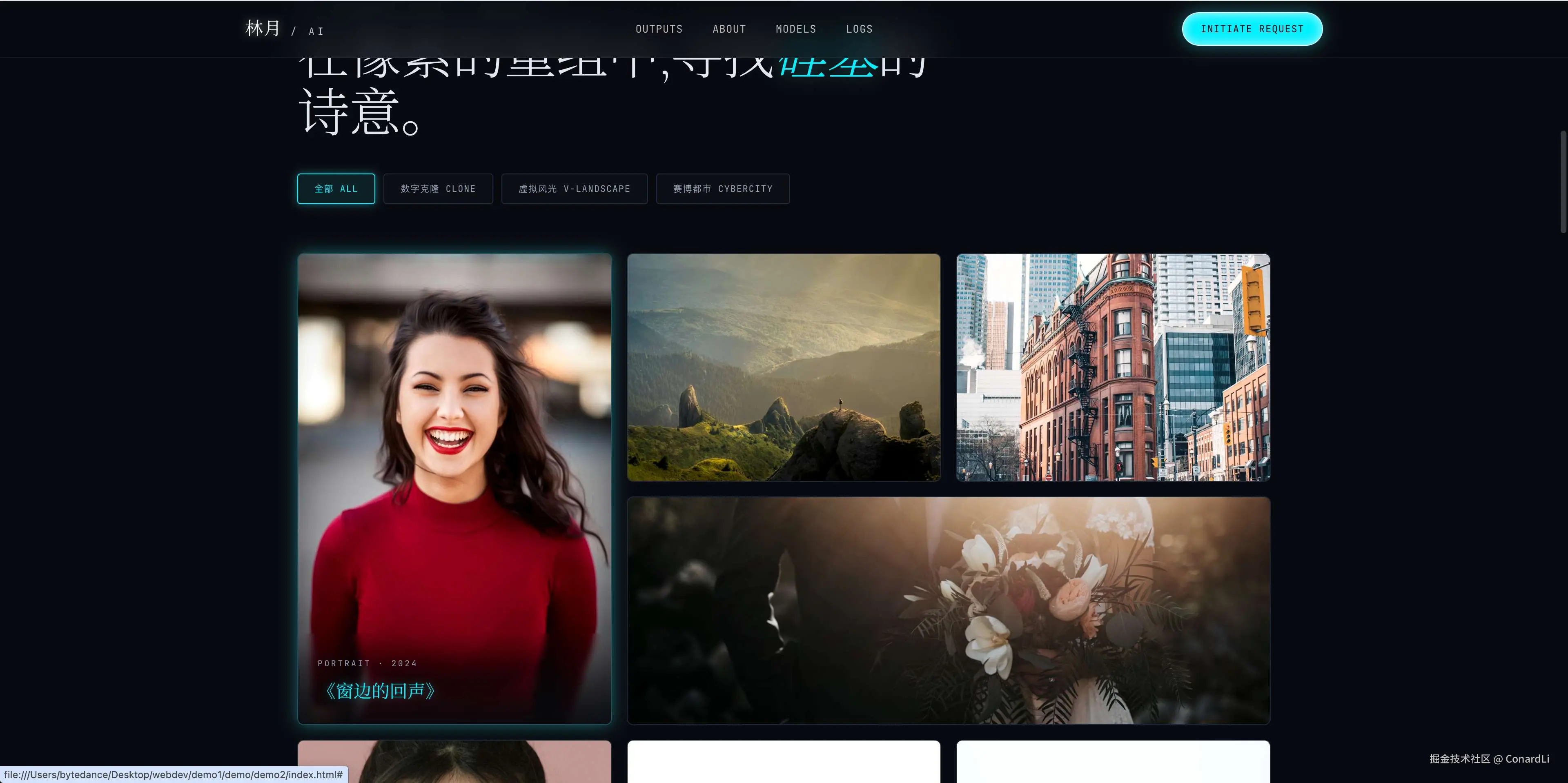
Task: Open the partially visible bottom-left portrait
Action: 454,762
